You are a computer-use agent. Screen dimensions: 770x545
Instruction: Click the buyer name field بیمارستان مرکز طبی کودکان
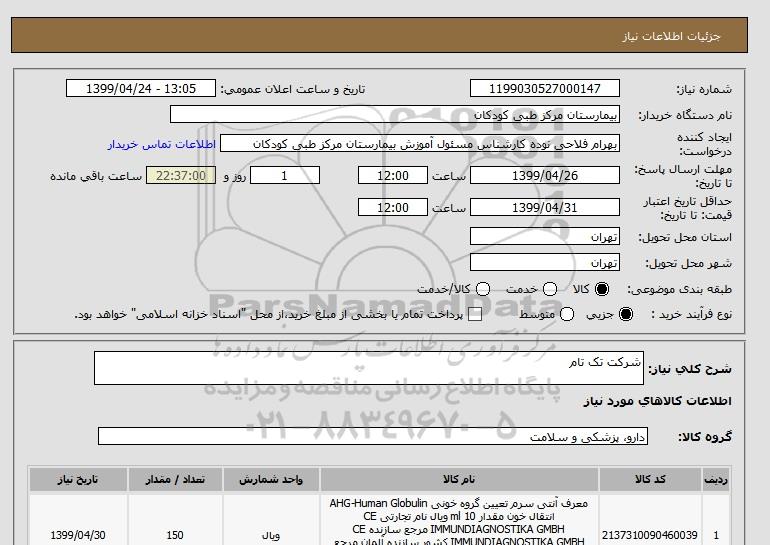click(395, 114)
